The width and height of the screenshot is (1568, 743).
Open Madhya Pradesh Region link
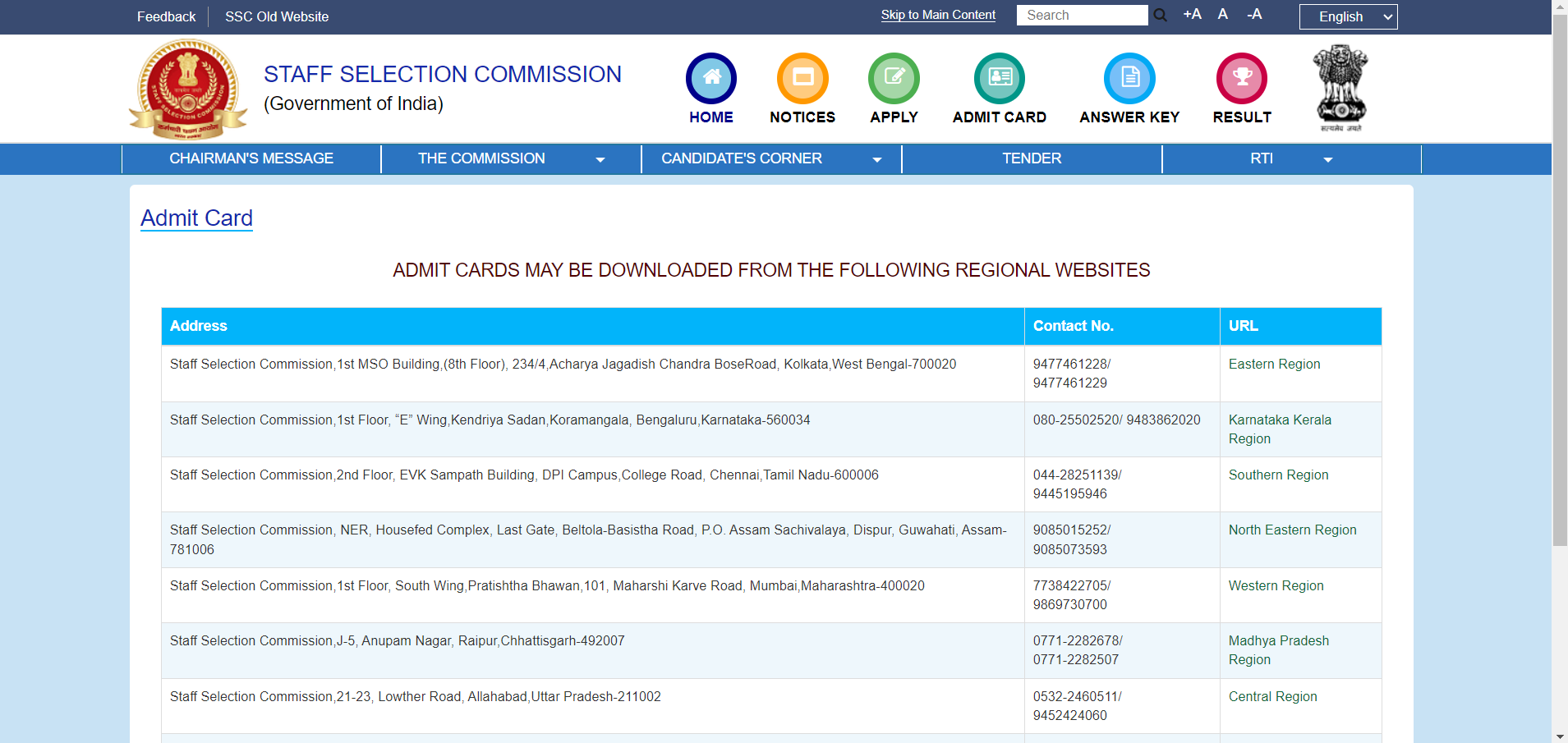(1278, 649)
